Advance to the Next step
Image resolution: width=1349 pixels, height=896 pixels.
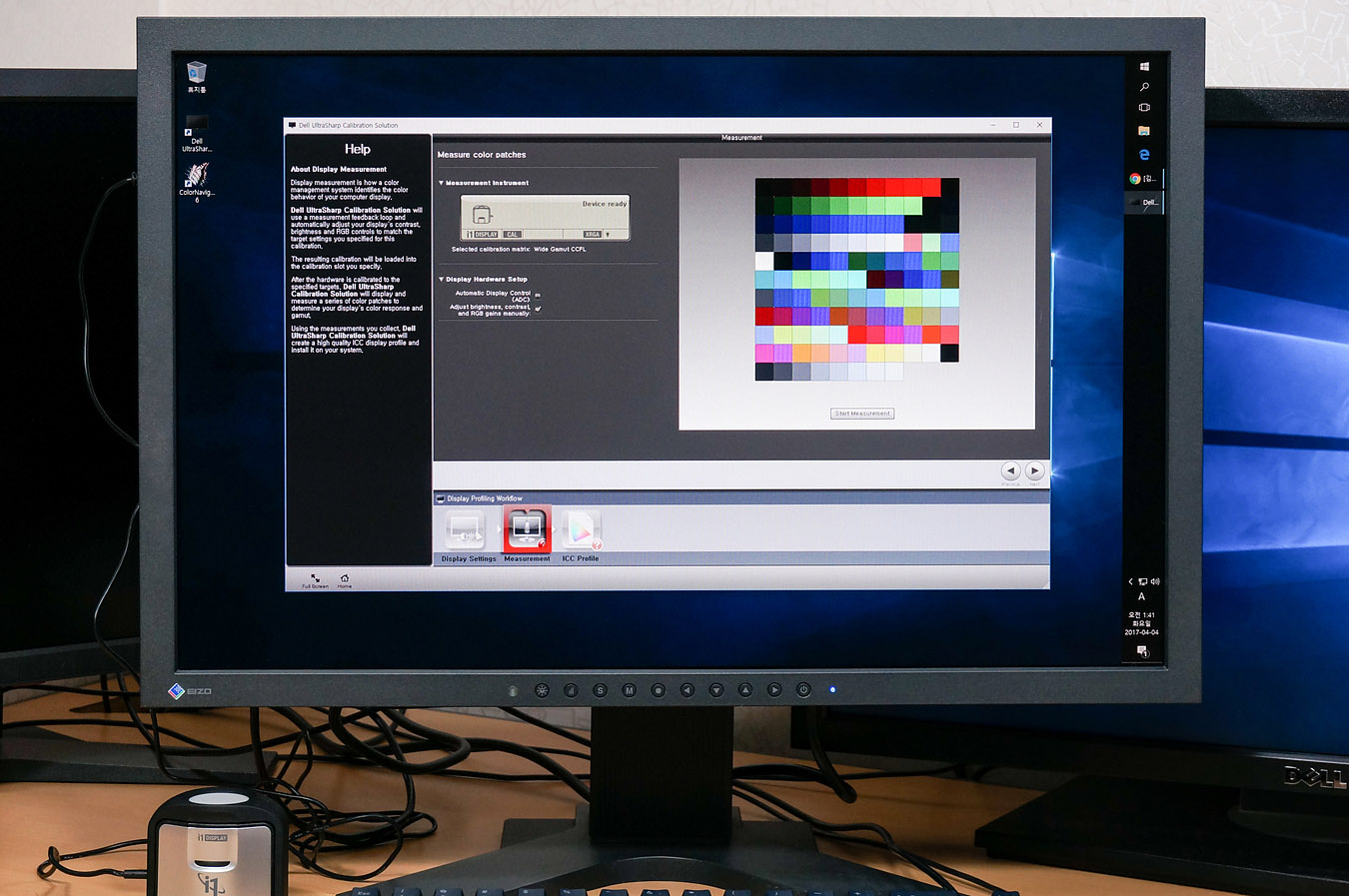click(x=1035, y=470)
